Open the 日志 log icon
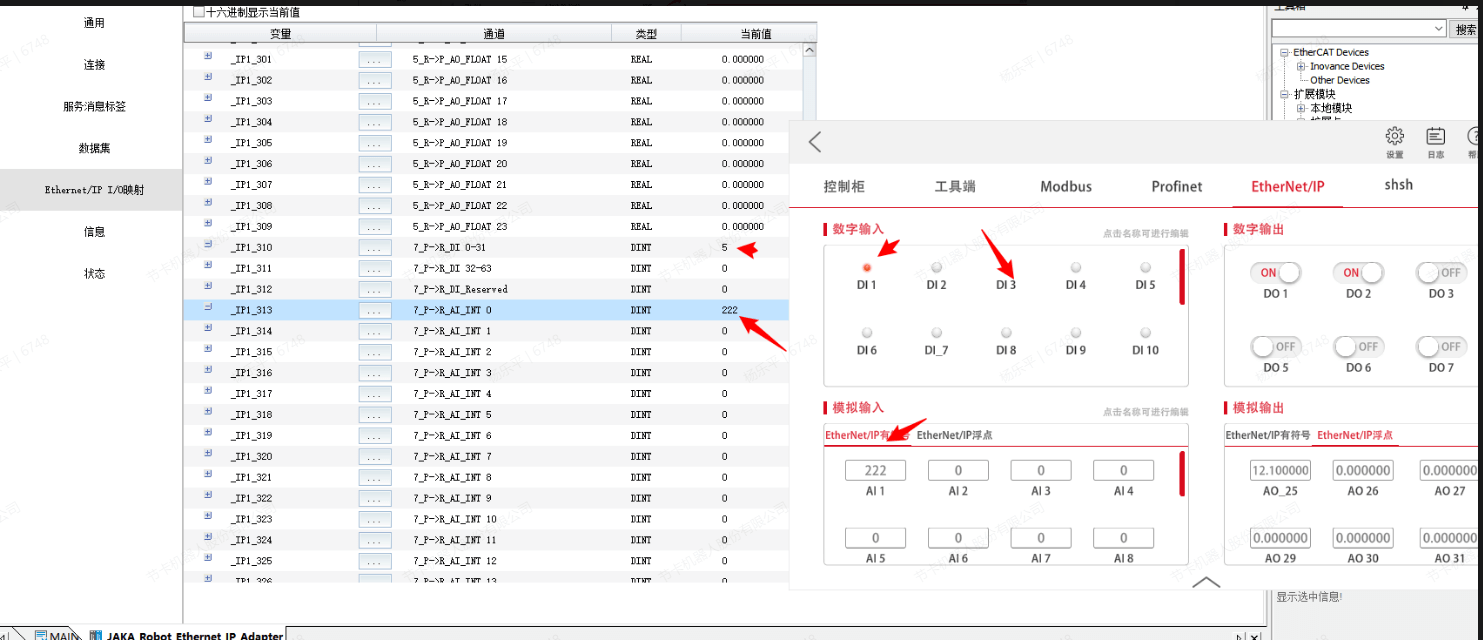1483x640 pixels. click(x=1435, y=137)
